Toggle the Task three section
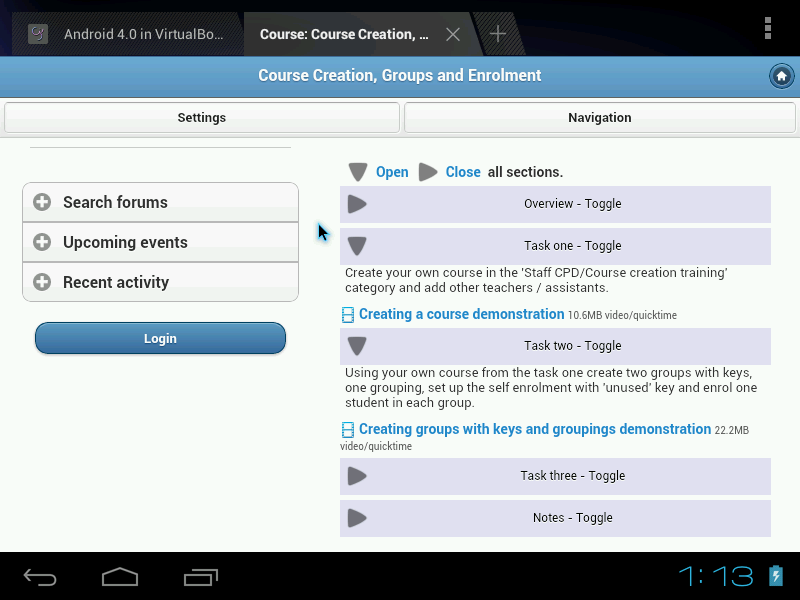This screenshot has height=600, width=800. click(x=555, y=476)
